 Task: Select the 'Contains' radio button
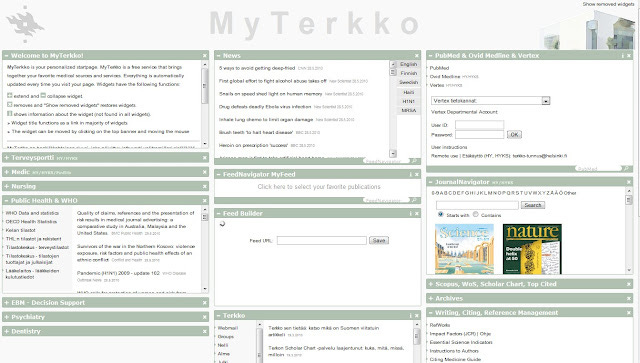click(476, 214)
